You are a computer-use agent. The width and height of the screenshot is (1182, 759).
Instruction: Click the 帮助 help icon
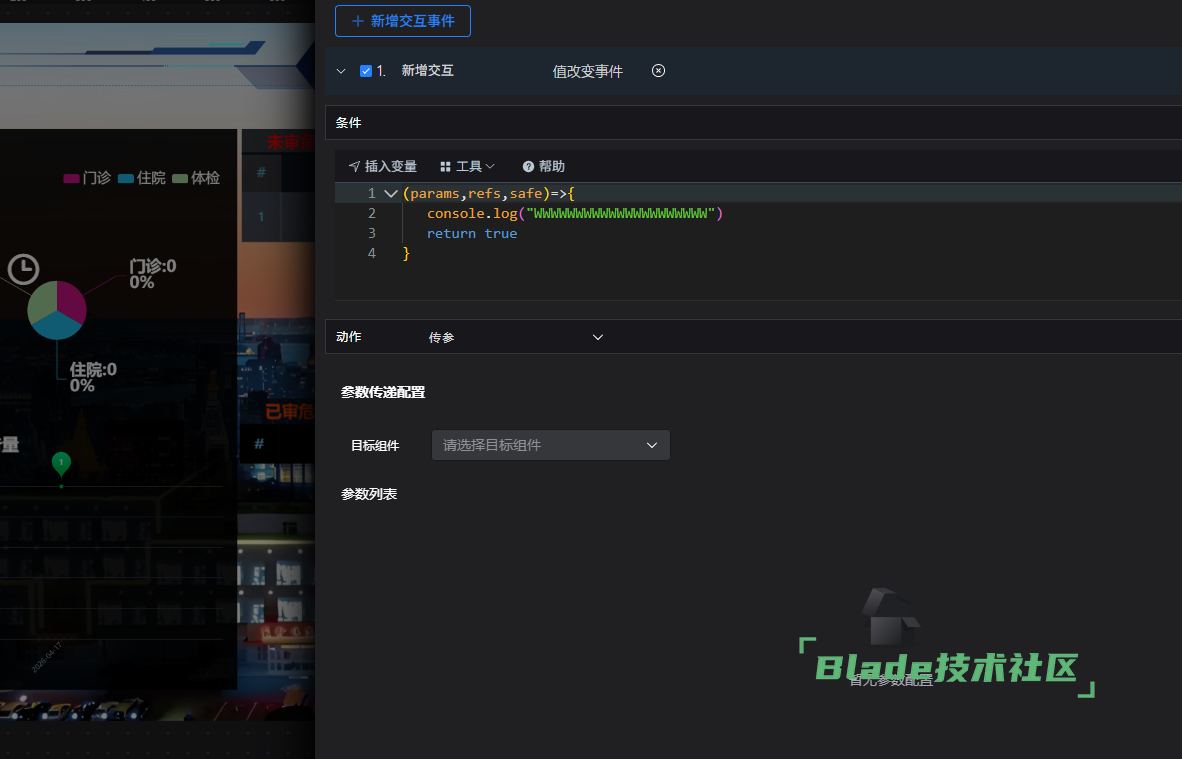point(528,166)
